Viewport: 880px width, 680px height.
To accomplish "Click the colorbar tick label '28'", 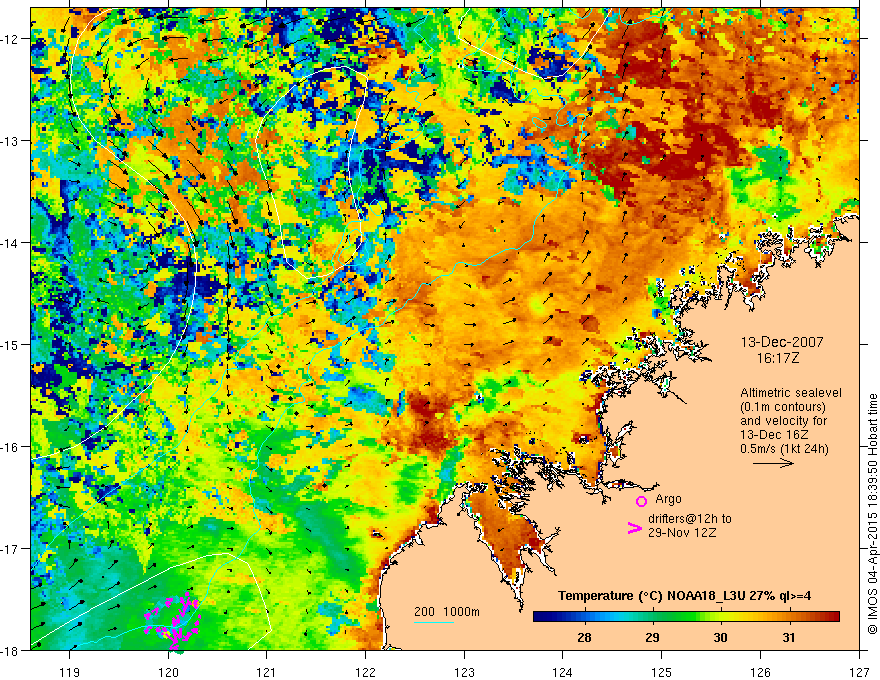I will 584,637.
